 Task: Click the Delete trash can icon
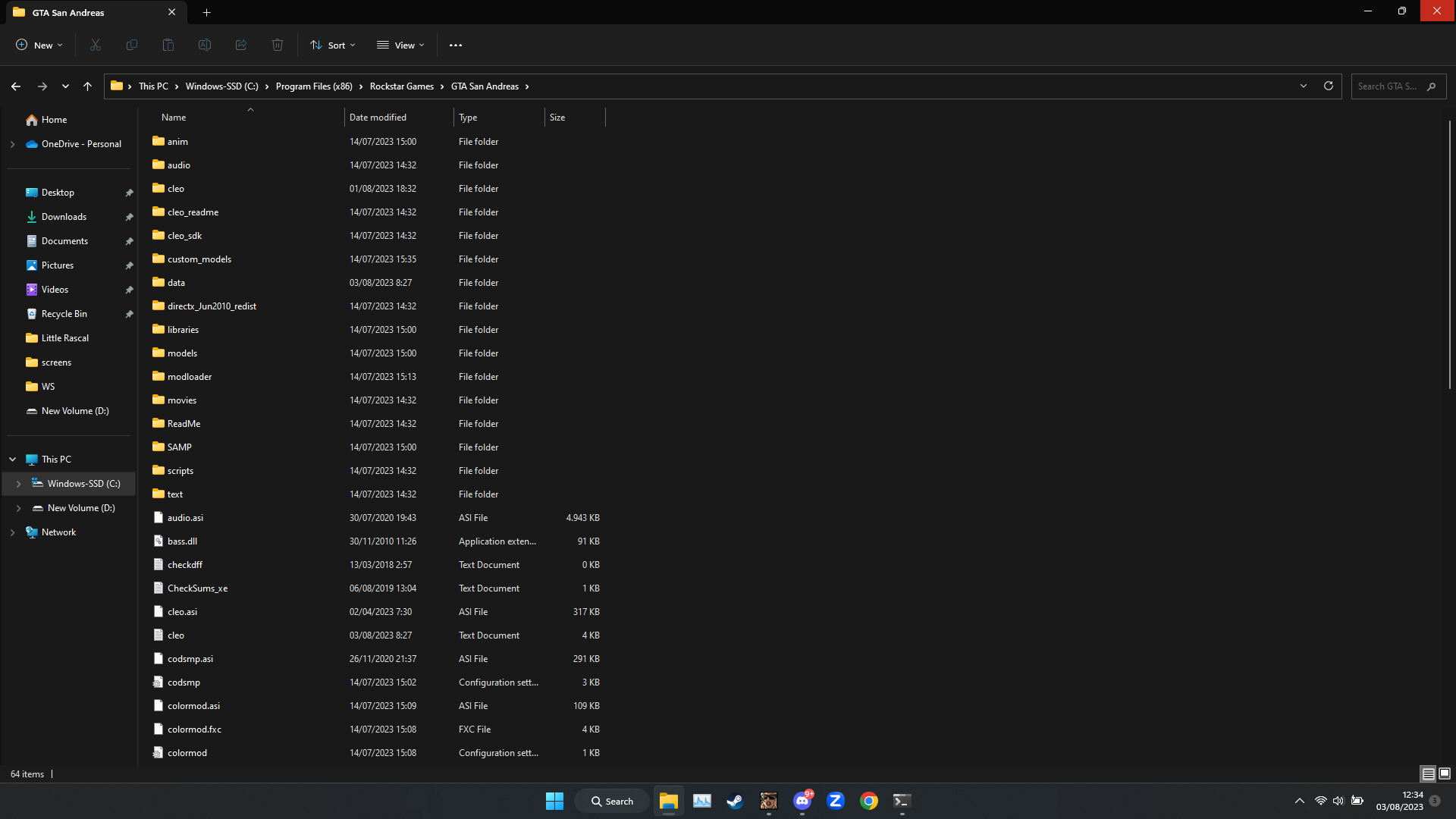click(x=278, y=45)
